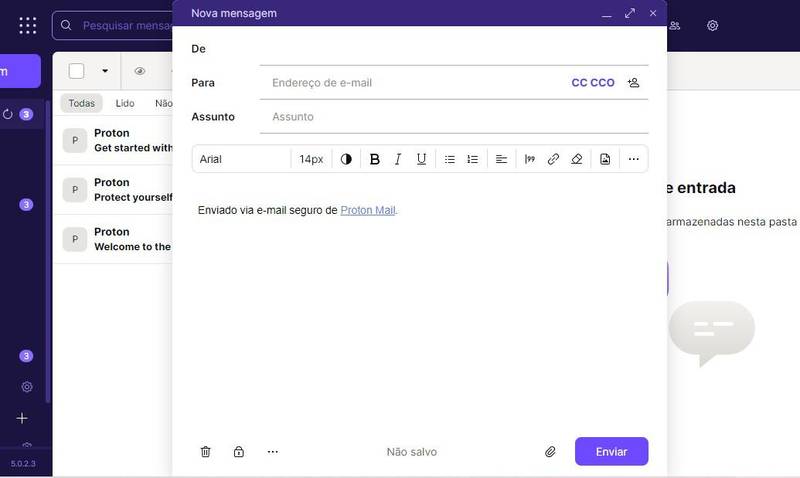The height and width of the screenshot is (478, 800).
Task: Insert a numbered list
Action: 473,159
